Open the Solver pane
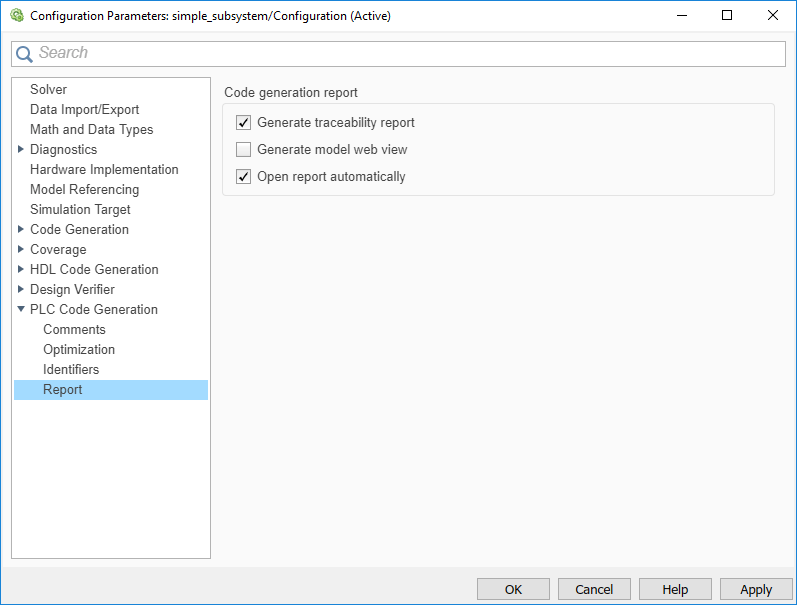797x605 pixels. [x=48, y=89]
